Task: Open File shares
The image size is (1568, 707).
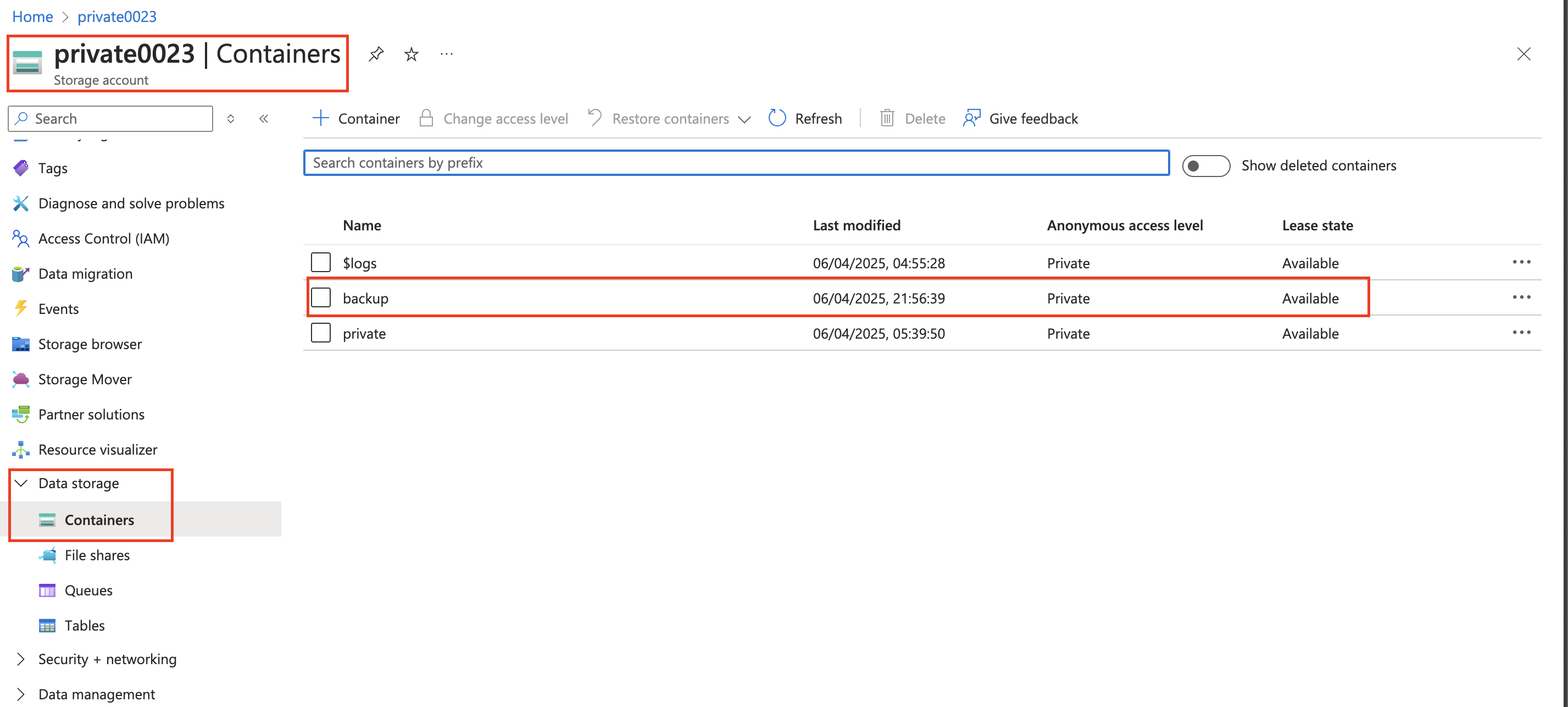Action: [x=97, y=555]
